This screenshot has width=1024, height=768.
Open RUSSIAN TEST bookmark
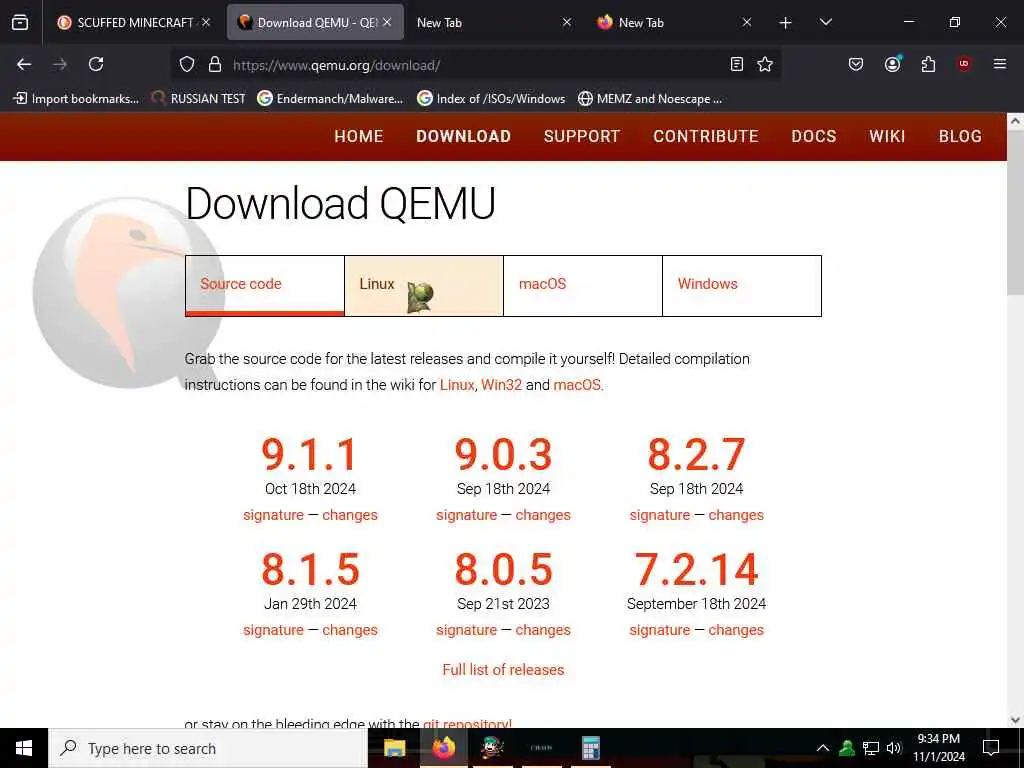[199, 99]
